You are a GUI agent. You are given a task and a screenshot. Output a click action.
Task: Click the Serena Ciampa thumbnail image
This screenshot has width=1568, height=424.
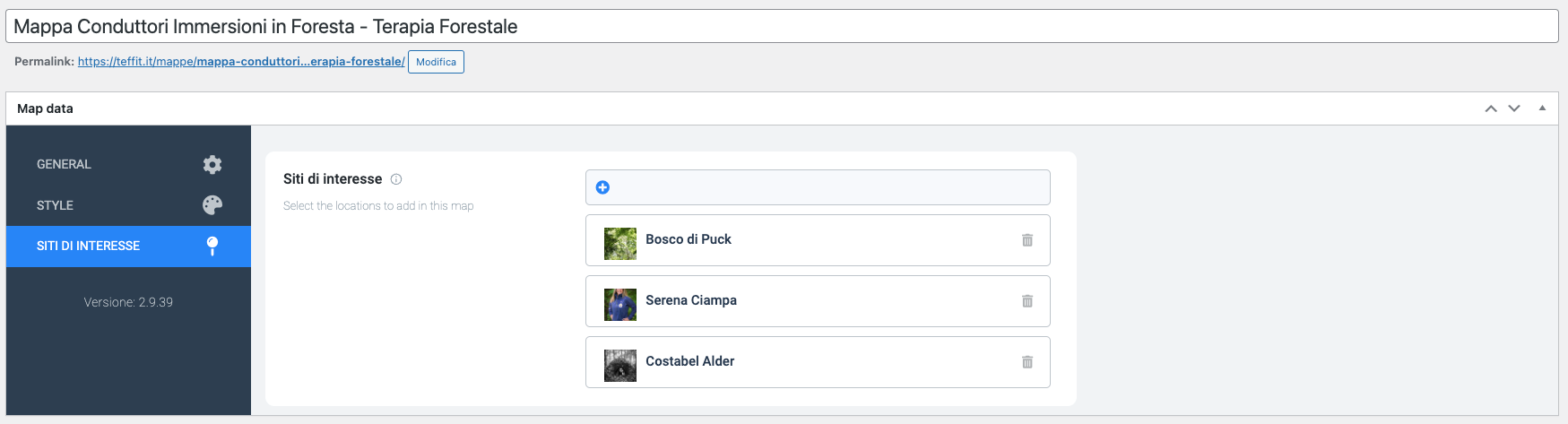[x=619, y=305]
